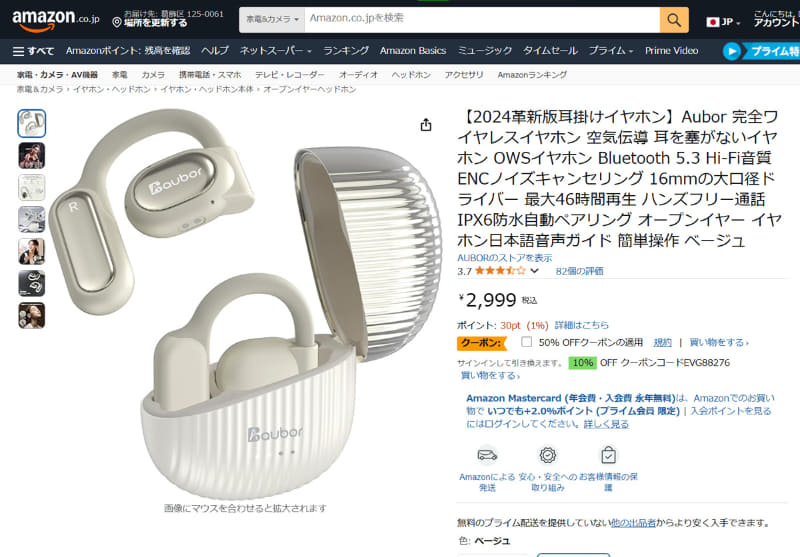800x557 pixels.
Task: Open the JP language selector dropdown
Action: [723, 22]
